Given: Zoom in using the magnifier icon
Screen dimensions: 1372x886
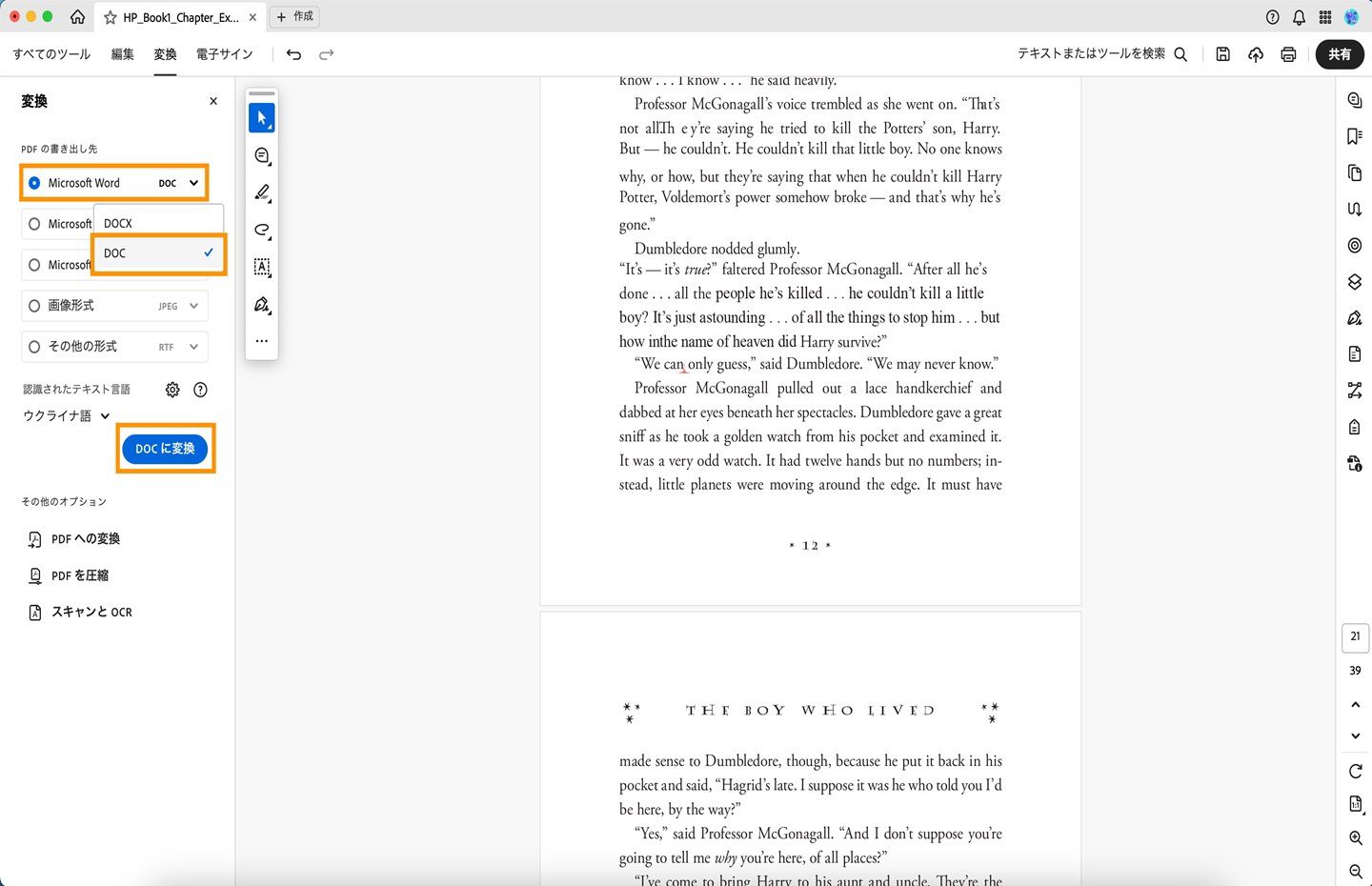Looking at the screenshot, I should [1354, 837].
